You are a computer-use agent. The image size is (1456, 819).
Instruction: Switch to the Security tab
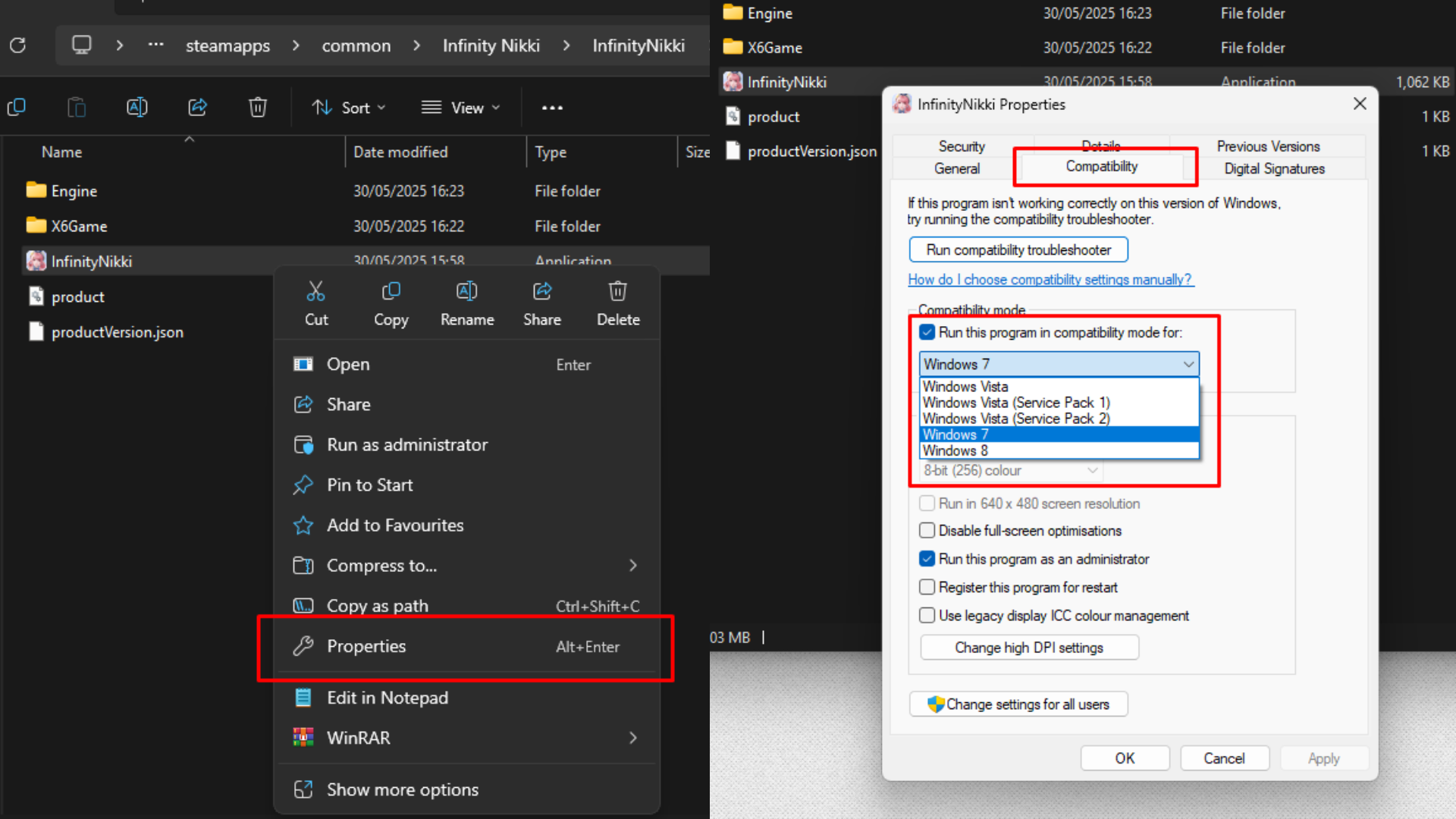[962, 146]
